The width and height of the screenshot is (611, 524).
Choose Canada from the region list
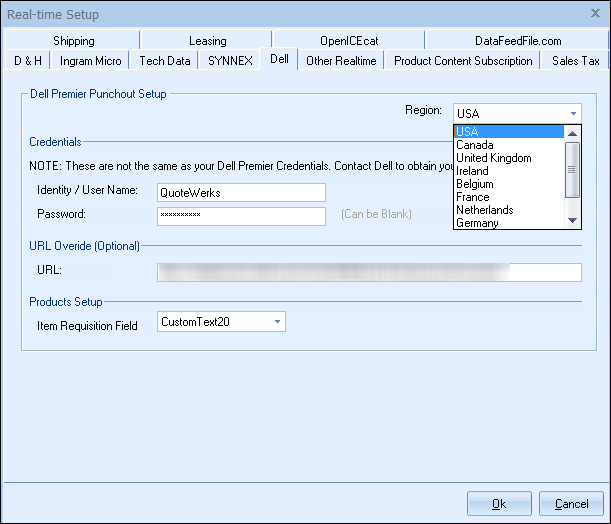click(x=509, y=145)
